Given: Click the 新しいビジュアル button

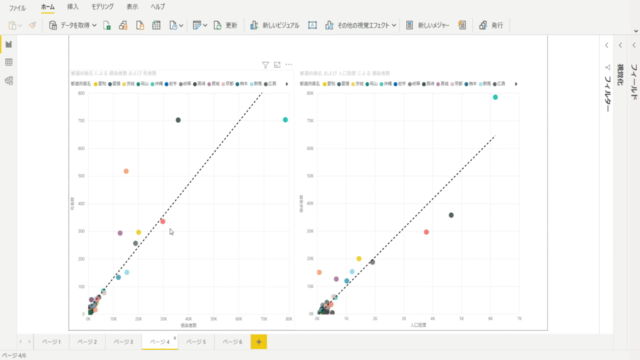Looking at the screenshot, I should coord(274,25).
